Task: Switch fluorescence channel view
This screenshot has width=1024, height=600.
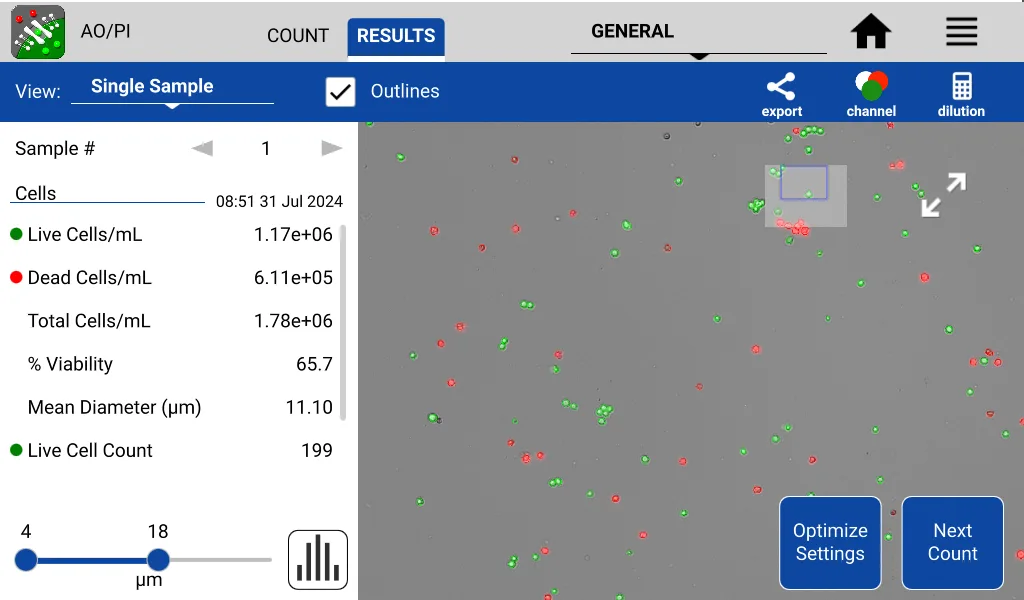Action: coord(870,91)
